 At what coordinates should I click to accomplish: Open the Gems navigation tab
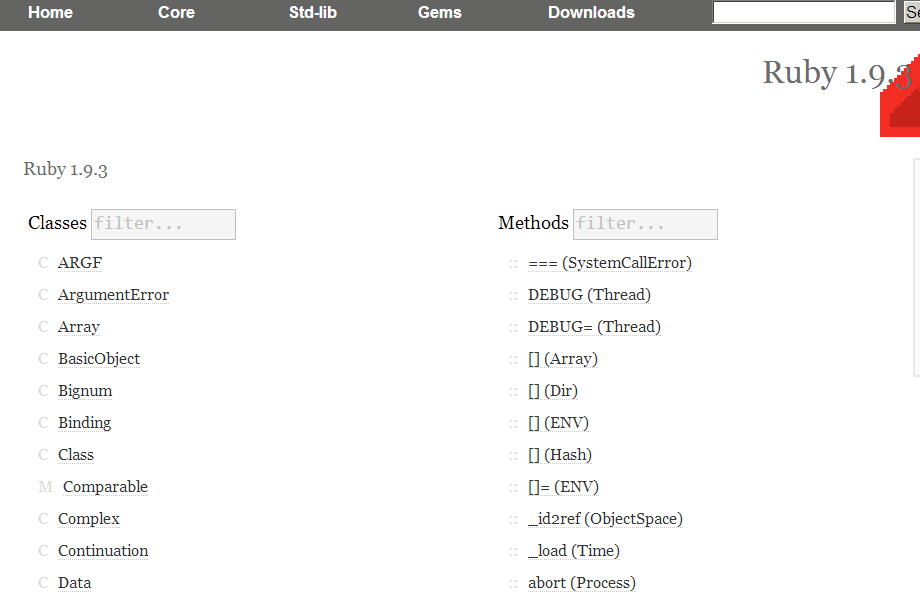(x=439, y=12)
